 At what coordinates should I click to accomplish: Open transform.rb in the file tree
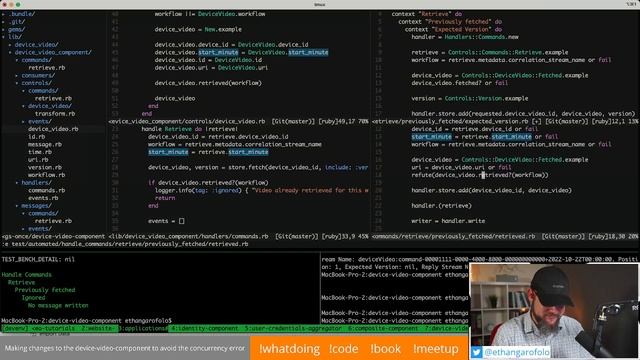[55, 113]
